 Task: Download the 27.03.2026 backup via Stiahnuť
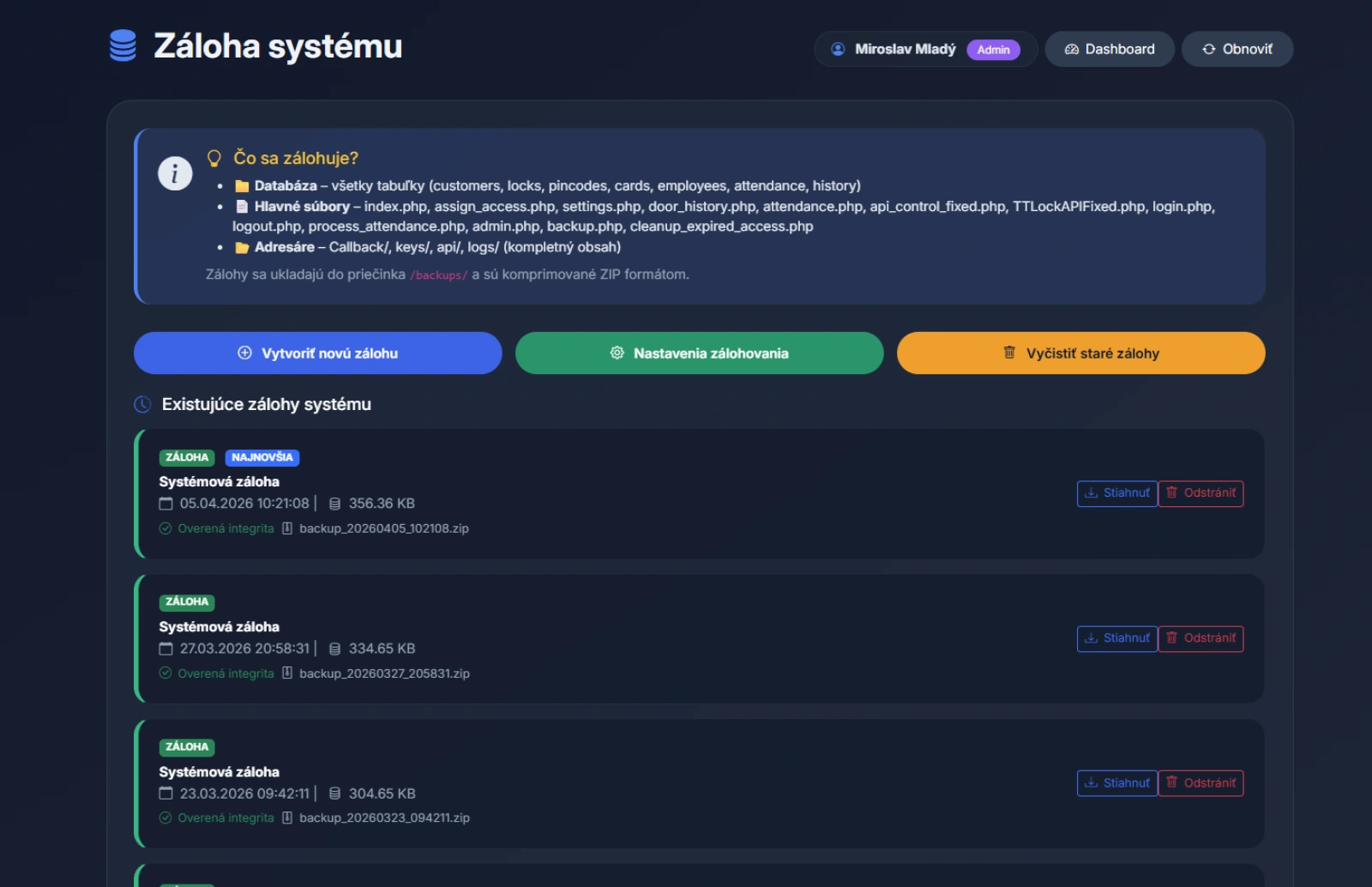coord(1116,638)
